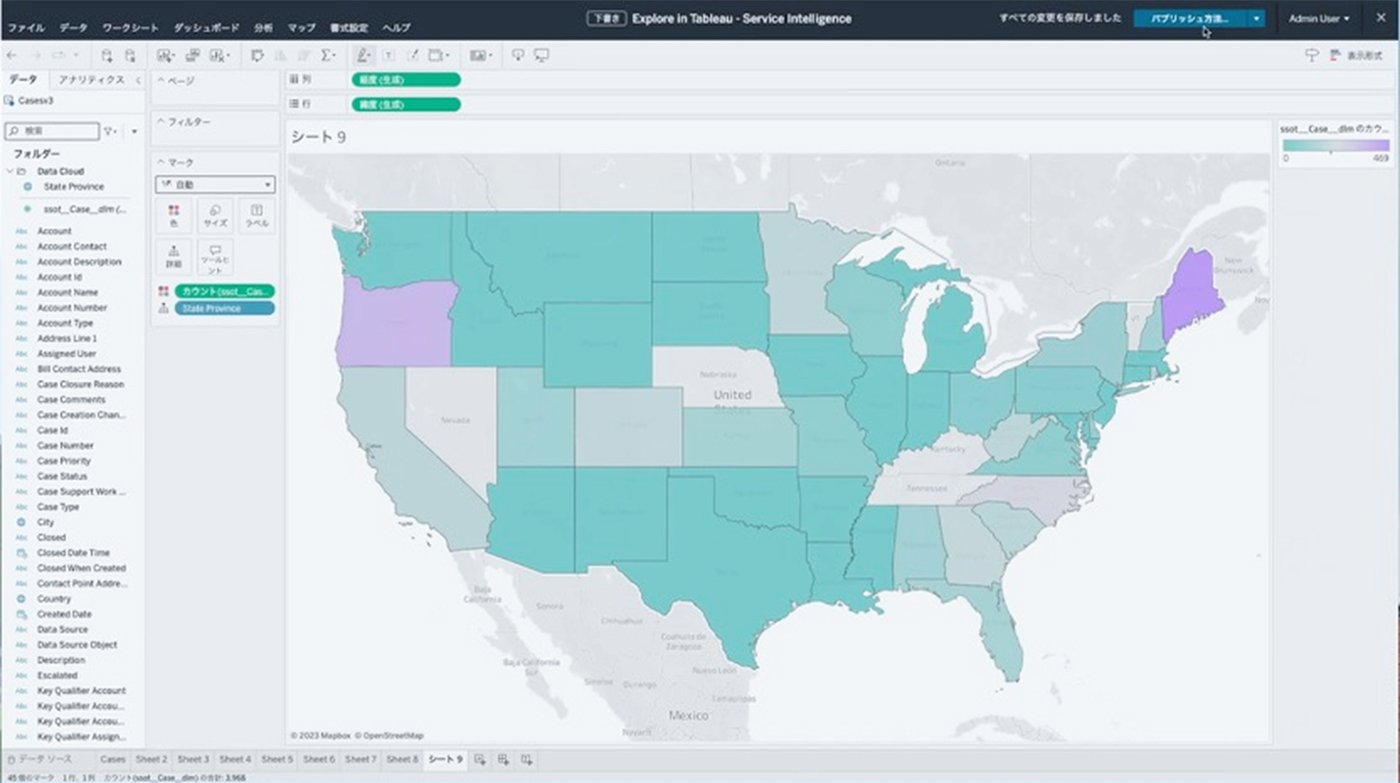Click the new worksheet icon in the toolbar
1400x783 pixels.
(x=164, y=56)
